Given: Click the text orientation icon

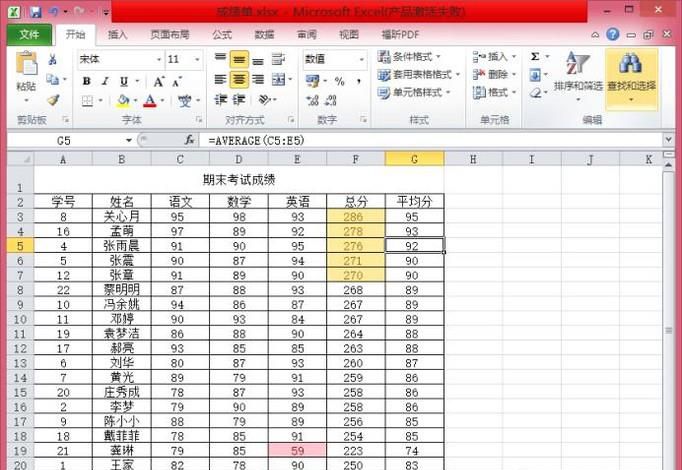Looking at the screenshot, I should tap(264, 100).
